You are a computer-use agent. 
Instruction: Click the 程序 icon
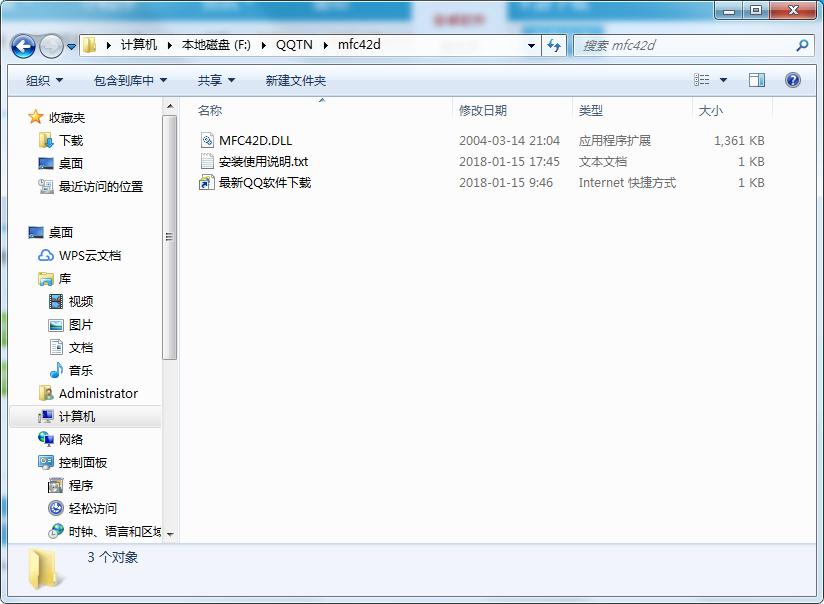(56, 485)
